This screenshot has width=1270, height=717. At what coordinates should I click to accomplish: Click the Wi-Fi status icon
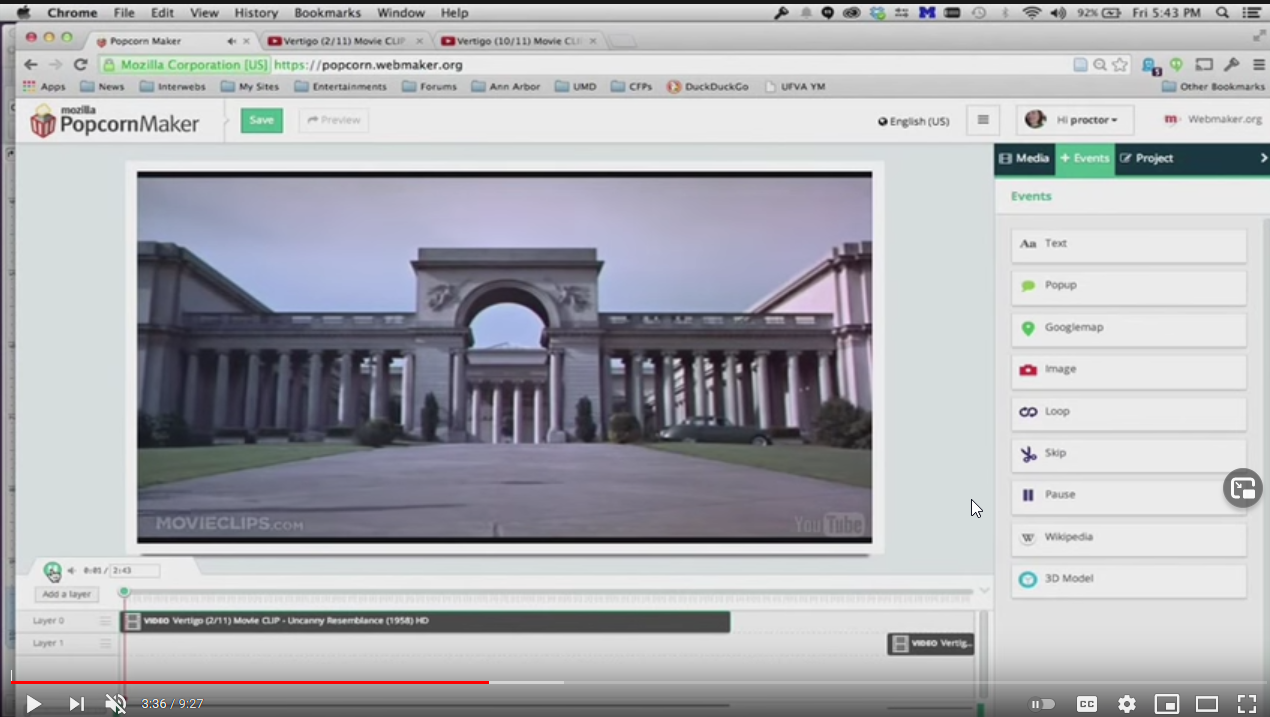pyautogui.click(x=1032, y=13)
